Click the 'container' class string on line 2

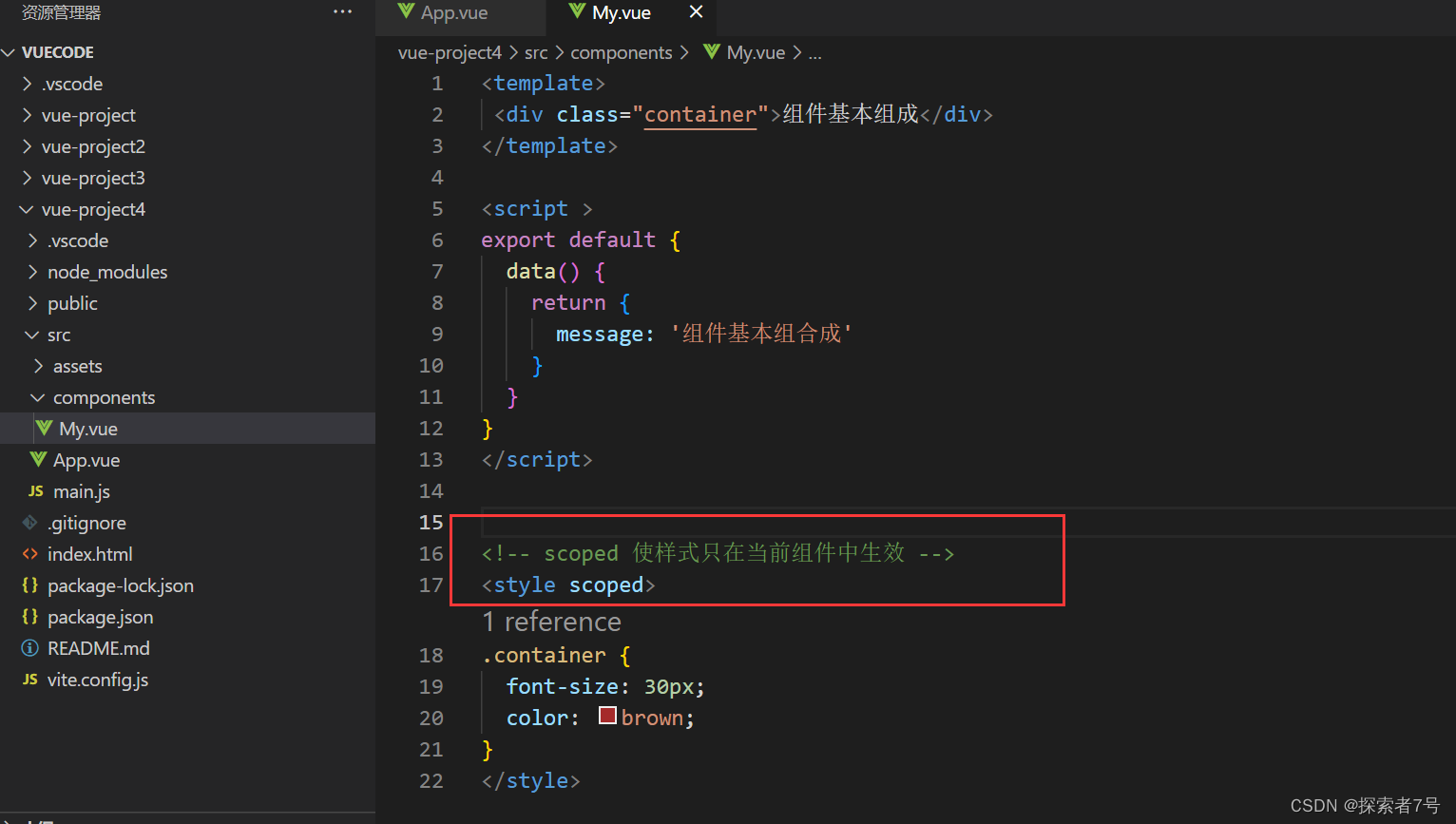(700, 114)
